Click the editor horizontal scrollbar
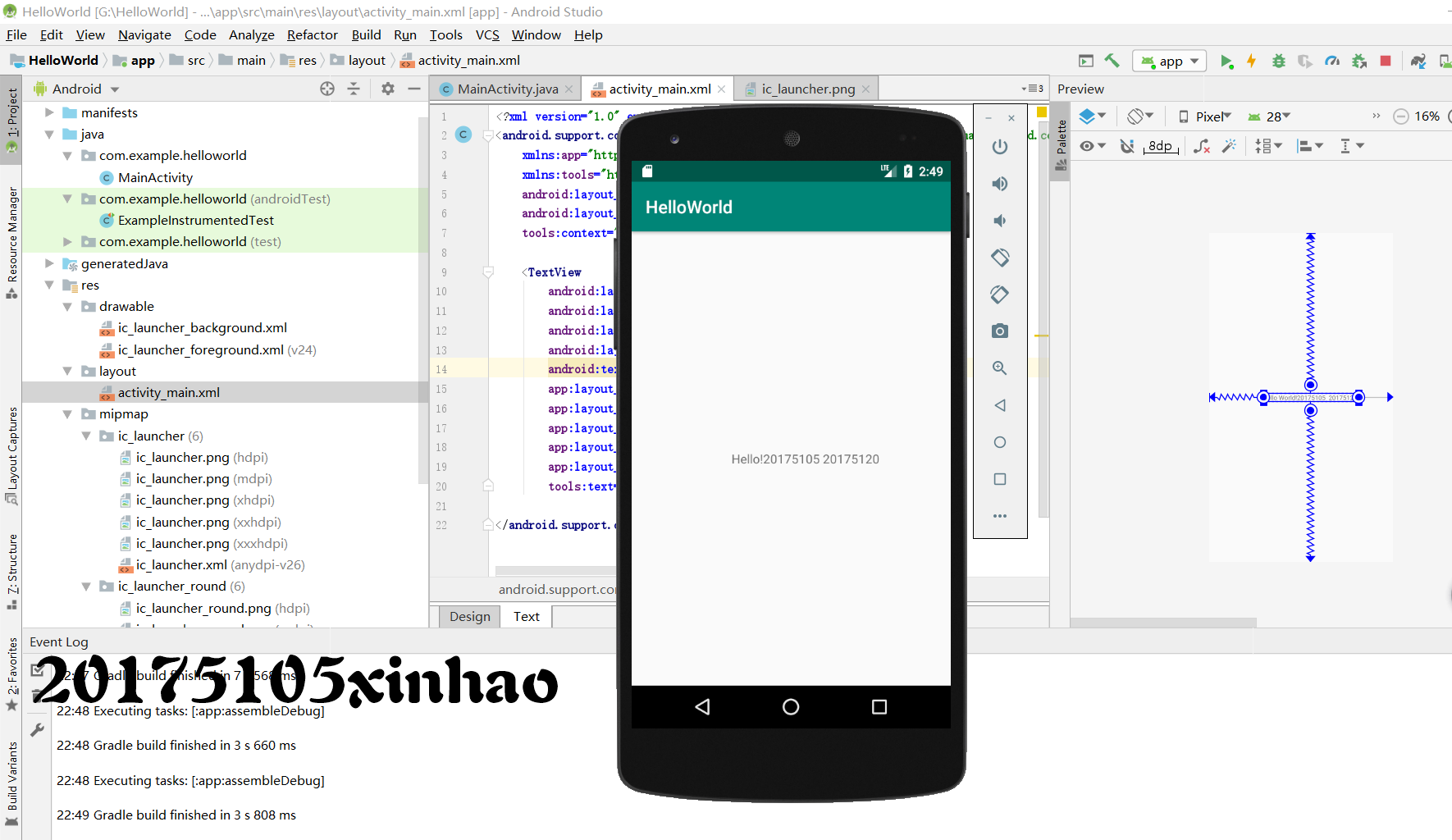Viewport: 1452px width, 840px height. point(555,571)
